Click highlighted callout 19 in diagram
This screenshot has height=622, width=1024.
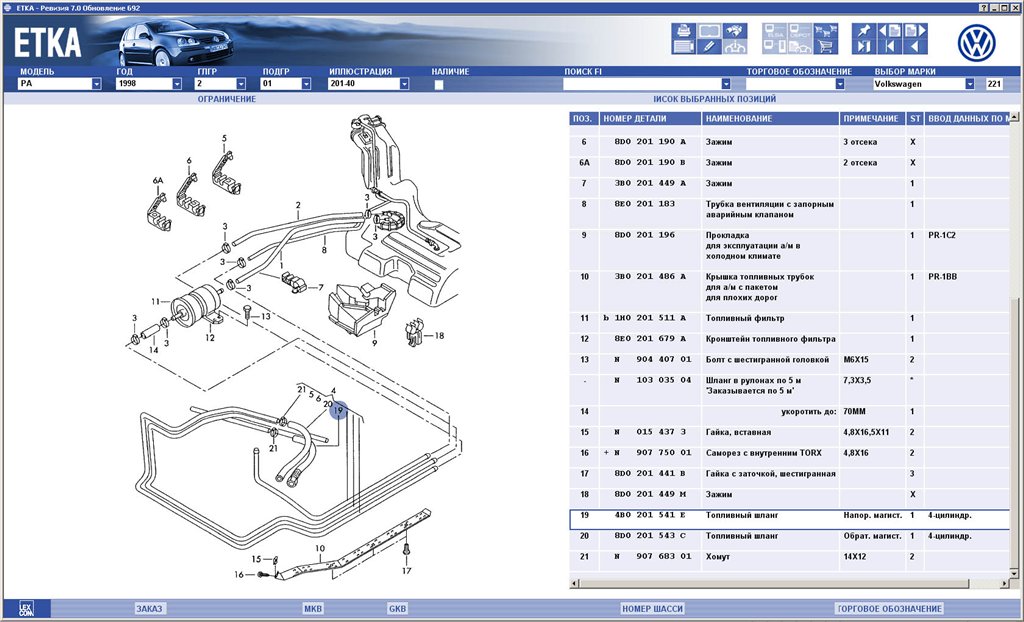[338, 411]
